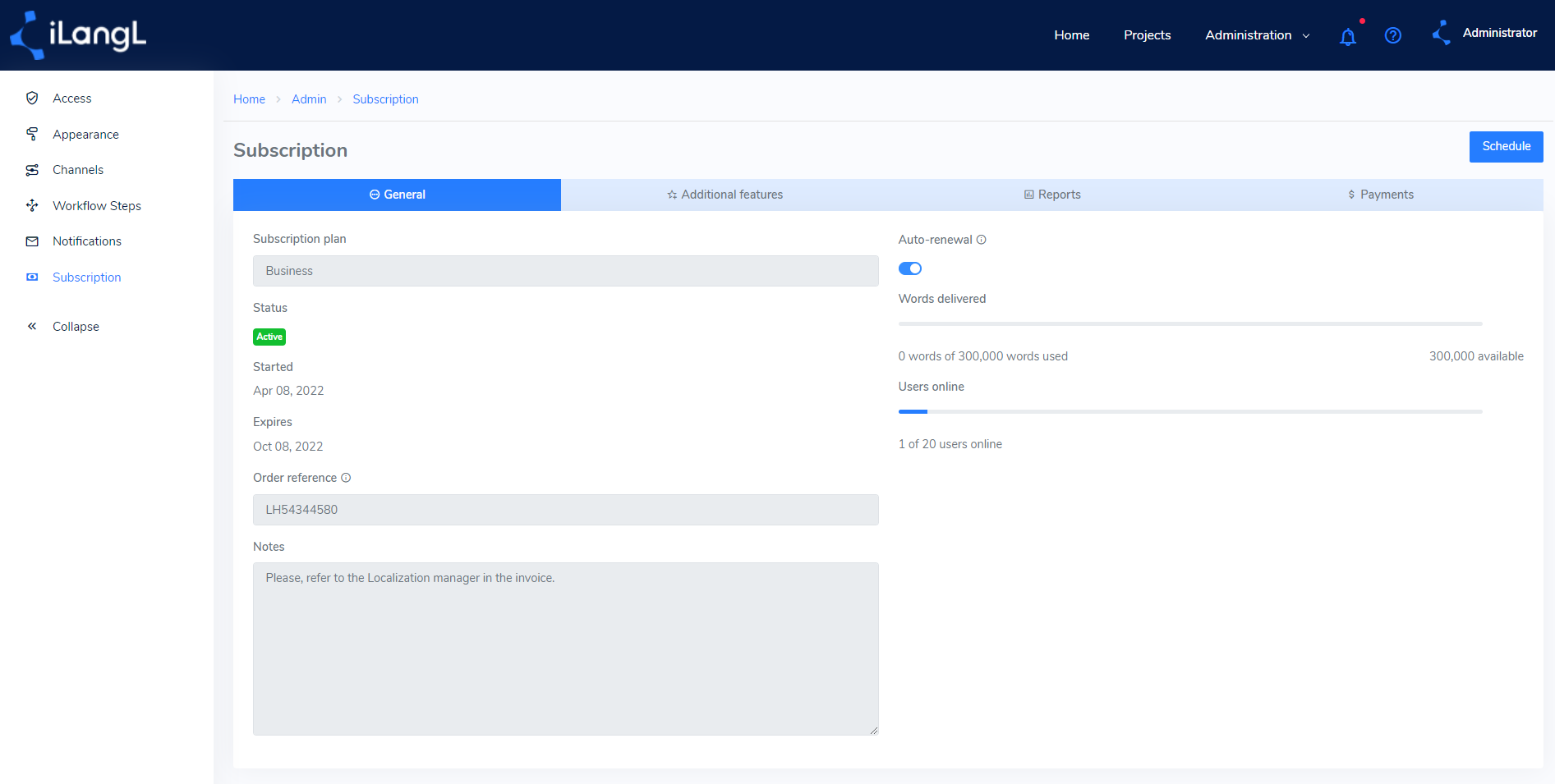Open Home in the top navigation
The image size is (1555, 784).
1072,35
